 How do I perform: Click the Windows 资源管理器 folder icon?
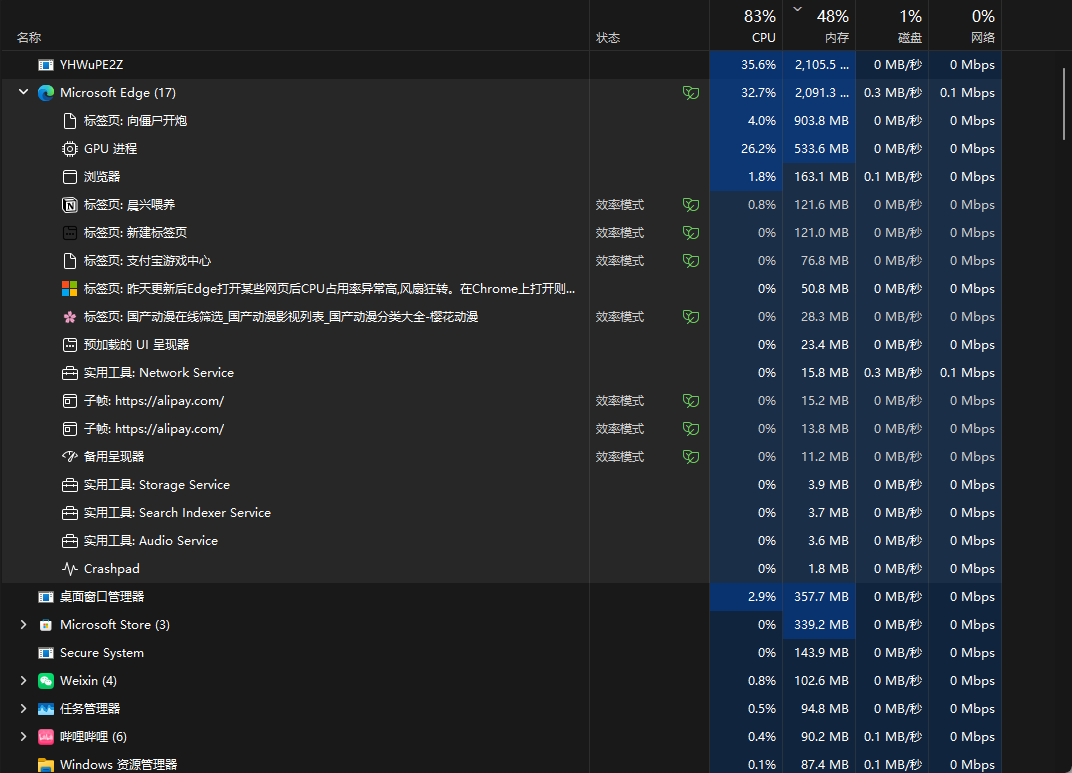point(46,765)
